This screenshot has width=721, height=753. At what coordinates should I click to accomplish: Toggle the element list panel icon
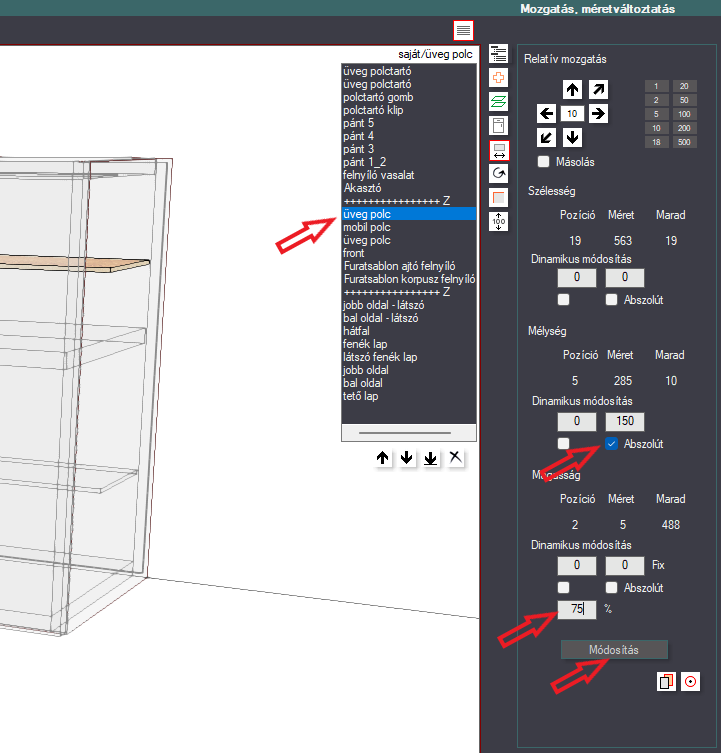tap(463, 31)
